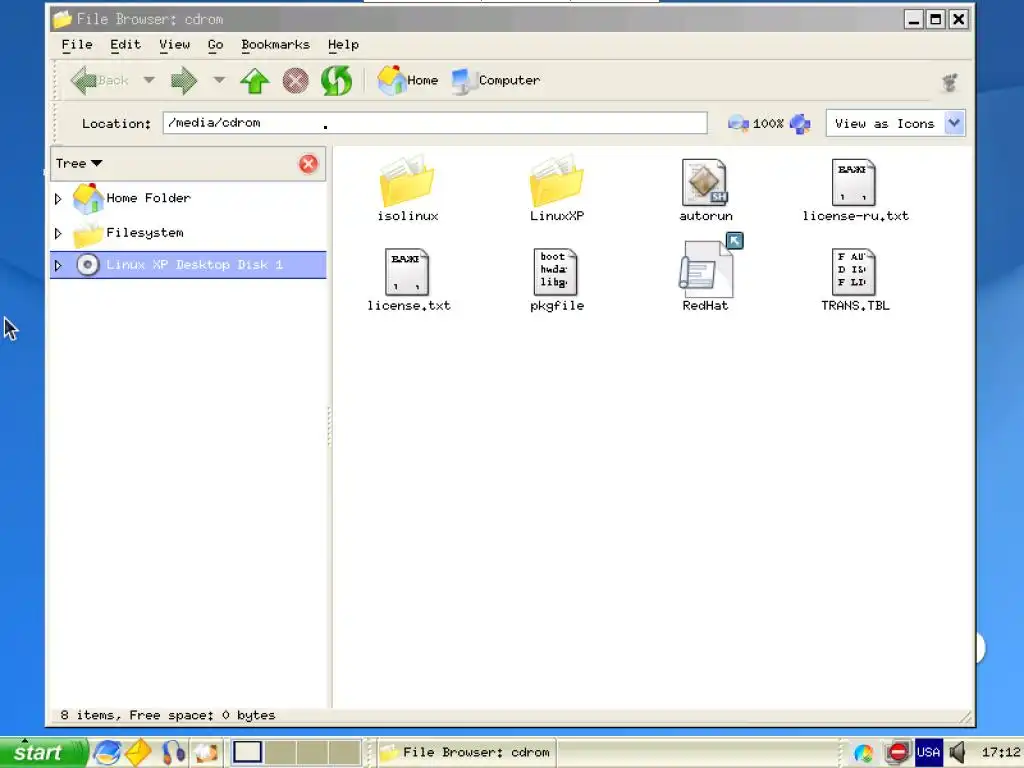Open the Edit menu
This screenshot has width=1024, height=768.
(125, 44)
